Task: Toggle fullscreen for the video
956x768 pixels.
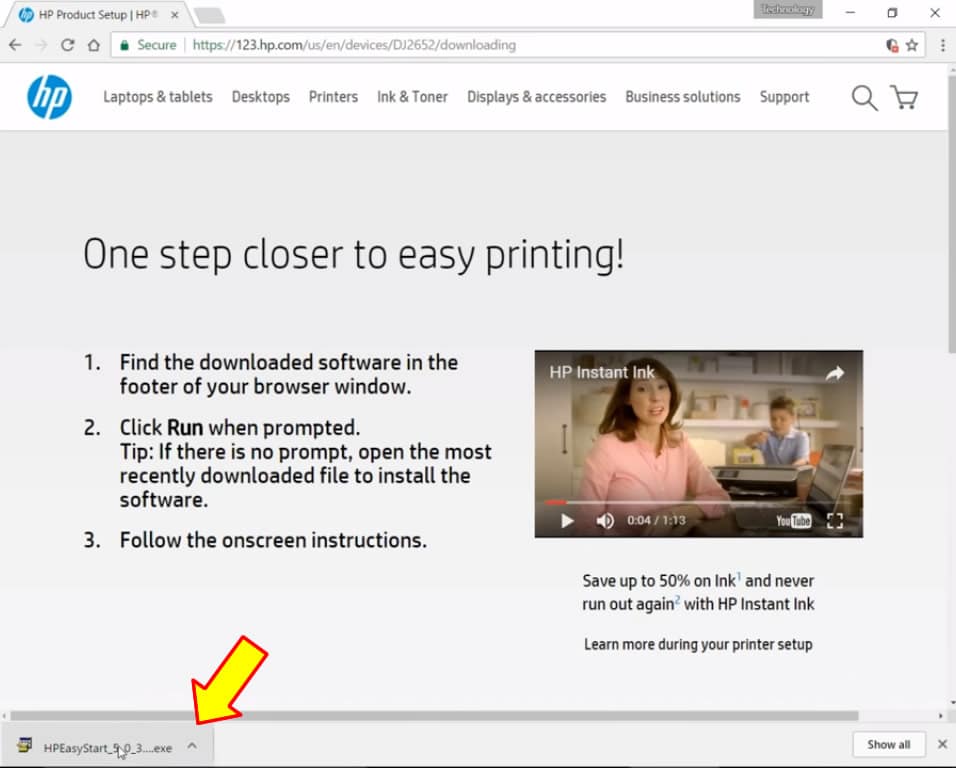Action: click(x=835, y=521)
